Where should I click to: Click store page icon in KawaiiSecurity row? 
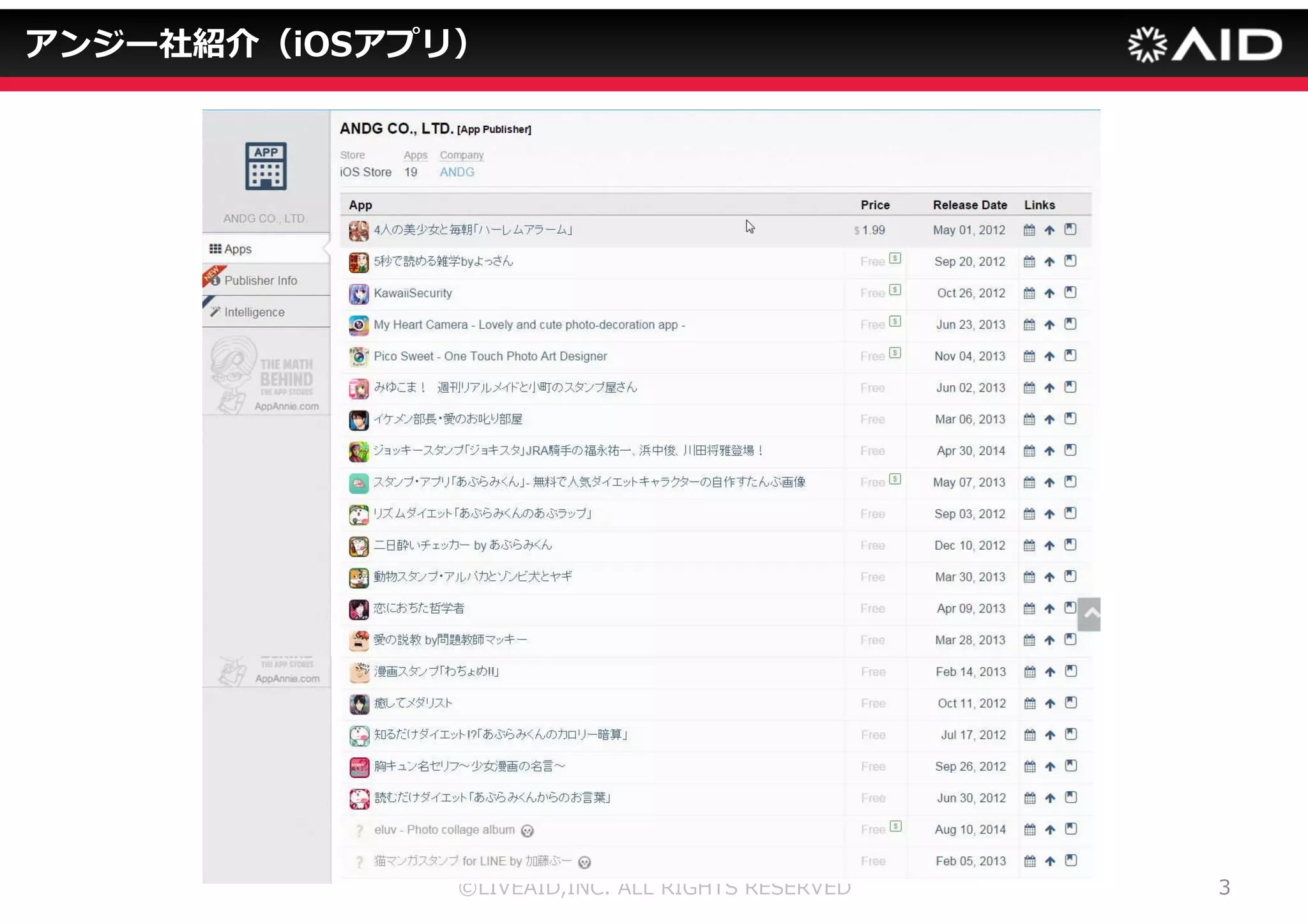point(1070,292)
